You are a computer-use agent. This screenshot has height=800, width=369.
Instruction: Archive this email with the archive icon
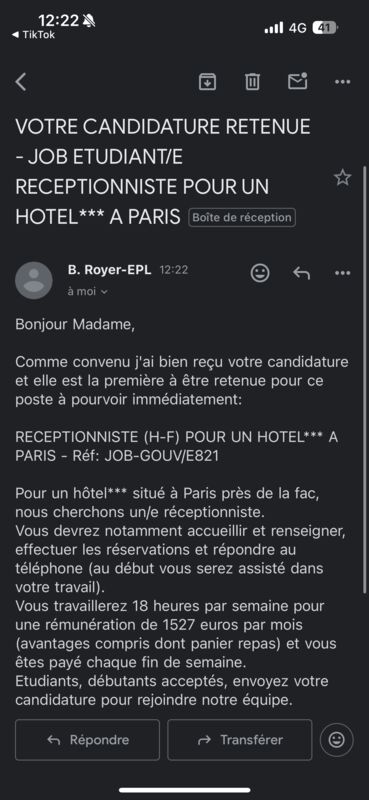click(x=207, y=82)
